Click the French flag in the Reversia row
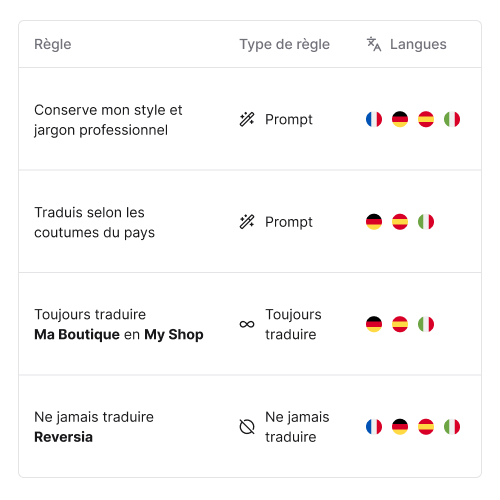Viewport: 500px width, 500px height. pos(374,427)
